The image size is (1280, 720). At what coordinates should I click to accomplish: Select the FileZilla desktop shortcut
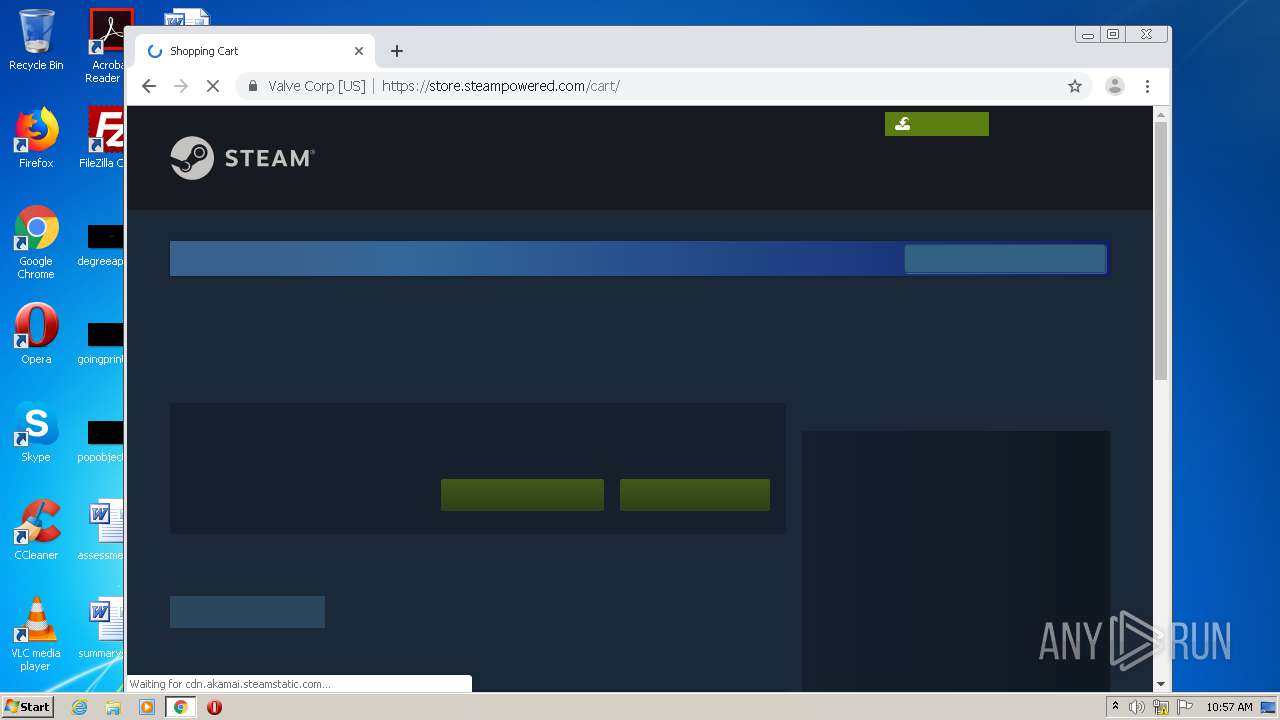click(103, 138)
